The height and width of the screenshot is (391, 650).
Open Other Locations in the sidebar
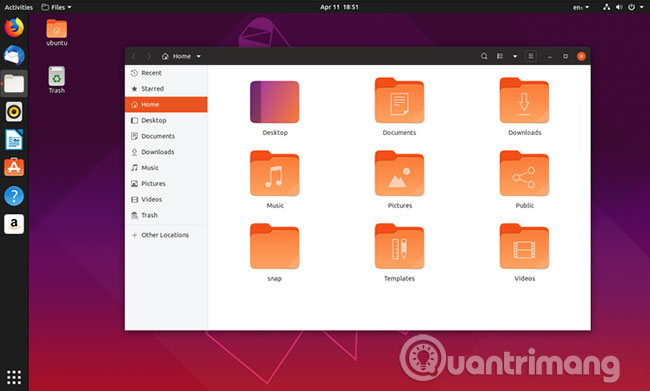tap(166, 235)
